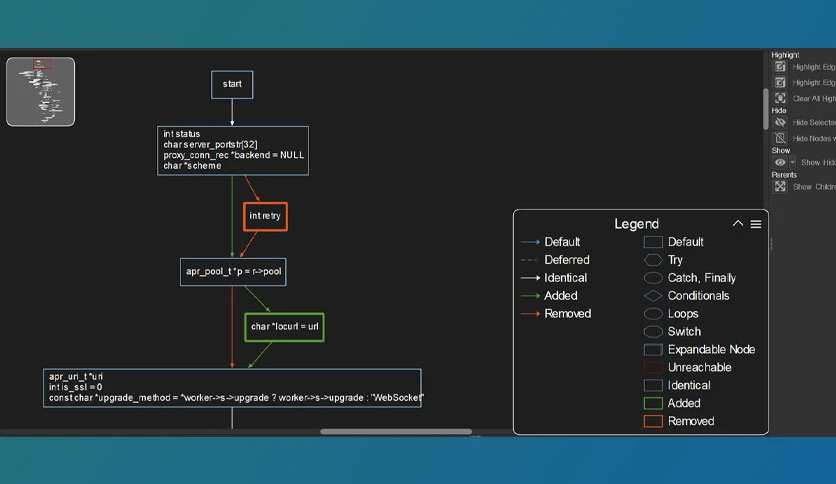Click the 'Parents' section heading
Viewport: 836px width, 484px height.
pyautogui.click(x=784, y=175)
